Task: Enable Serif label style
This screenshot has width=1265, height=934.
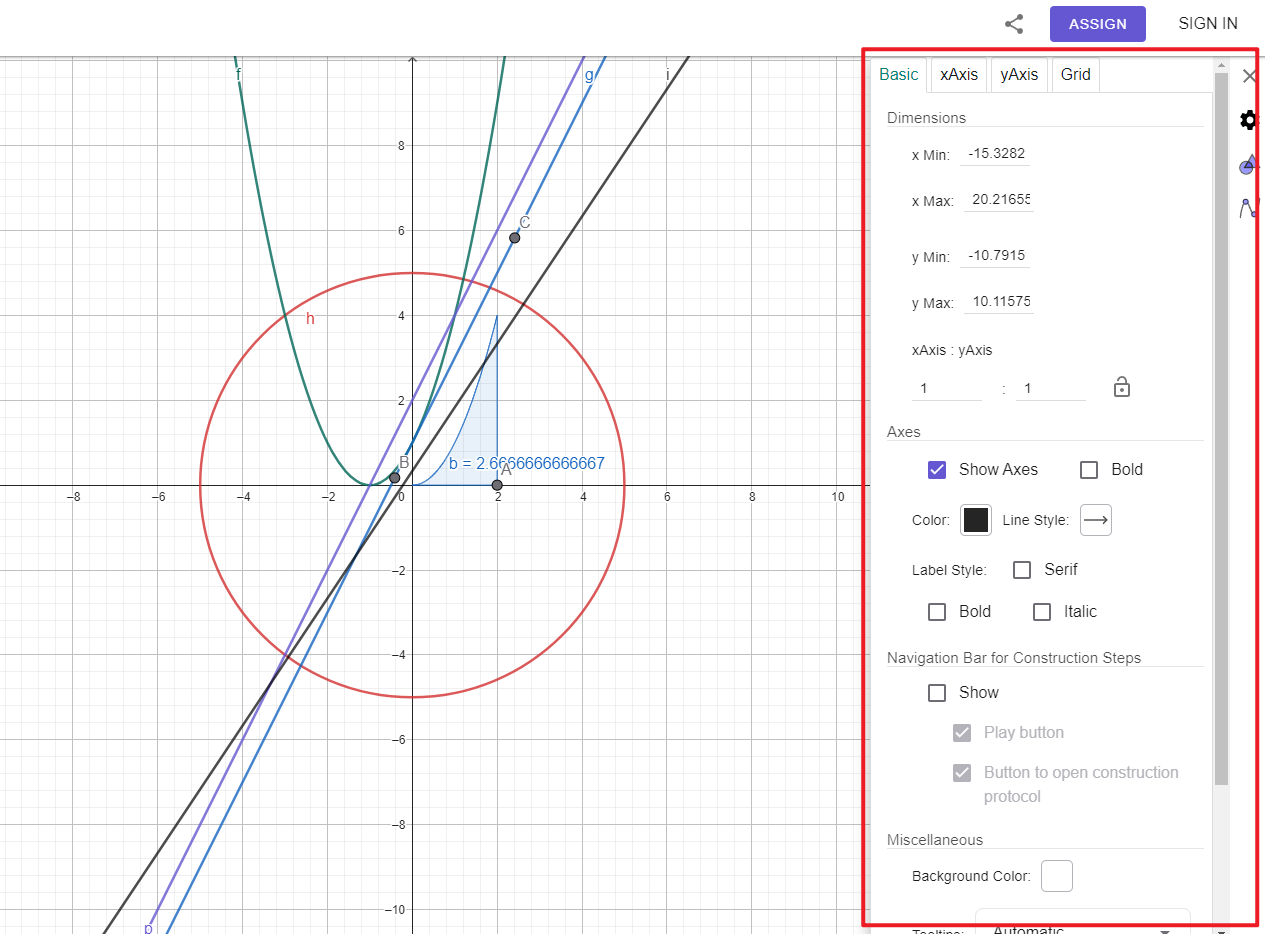Action: (x=1022, y=570)
